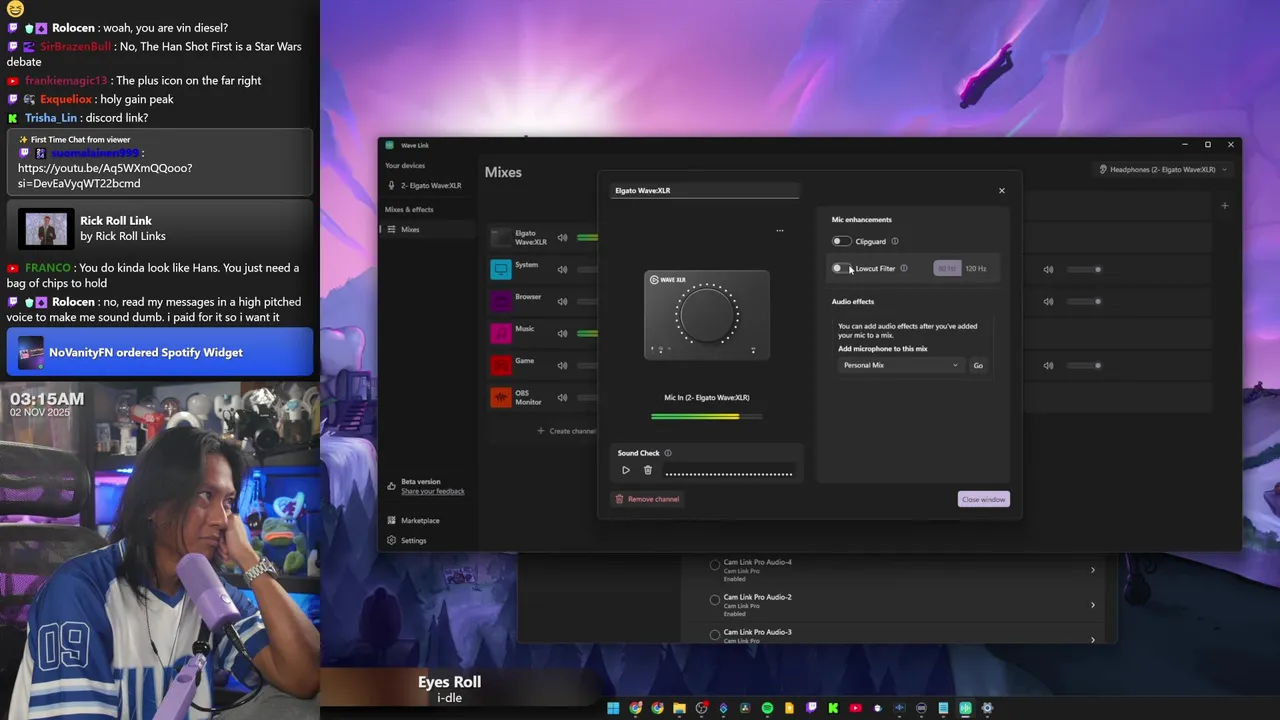Click the plus icon in Mixes header
The width and height of the screenshot is (1280, 720).
[1224, 206]
